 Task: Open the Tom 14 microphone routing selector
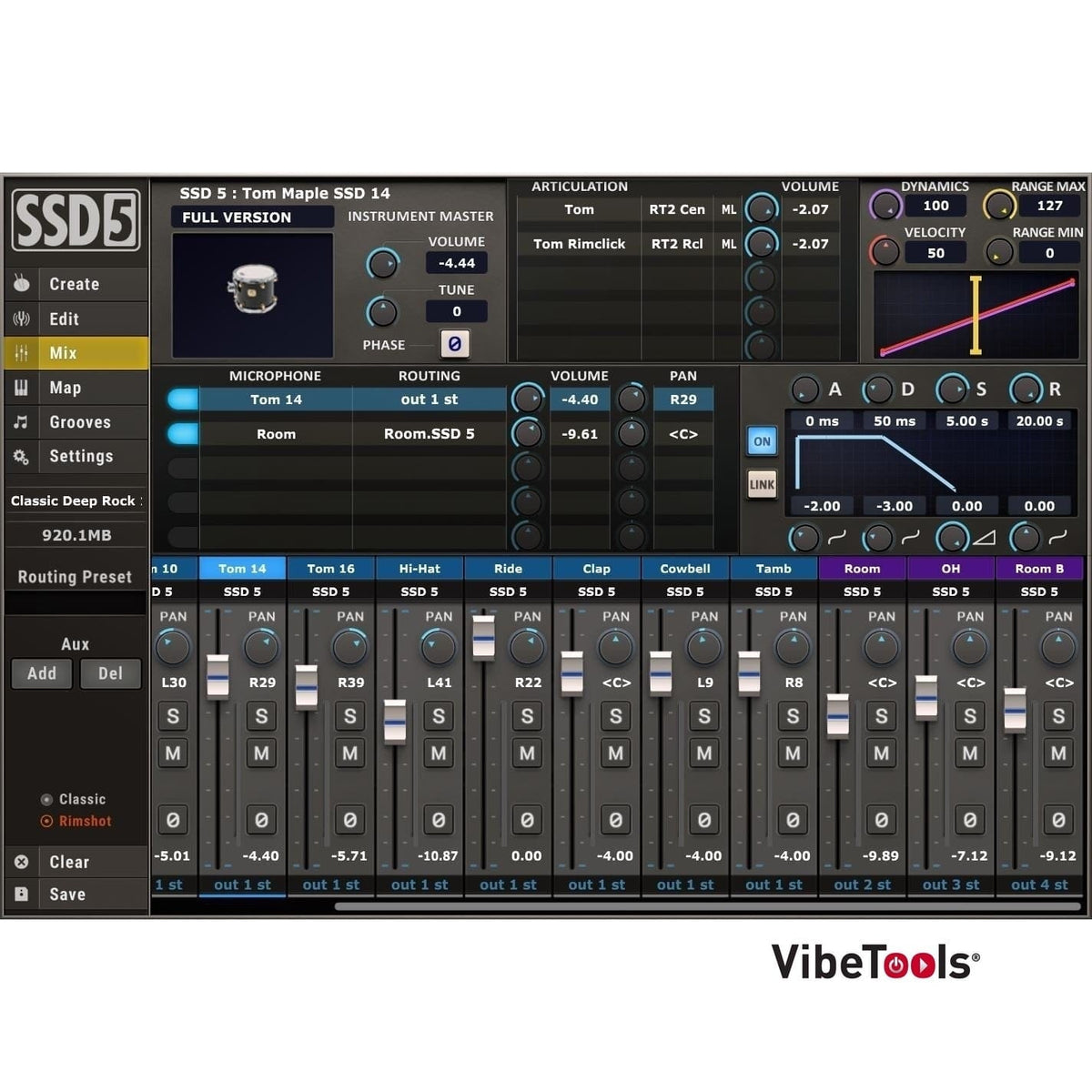430,399
